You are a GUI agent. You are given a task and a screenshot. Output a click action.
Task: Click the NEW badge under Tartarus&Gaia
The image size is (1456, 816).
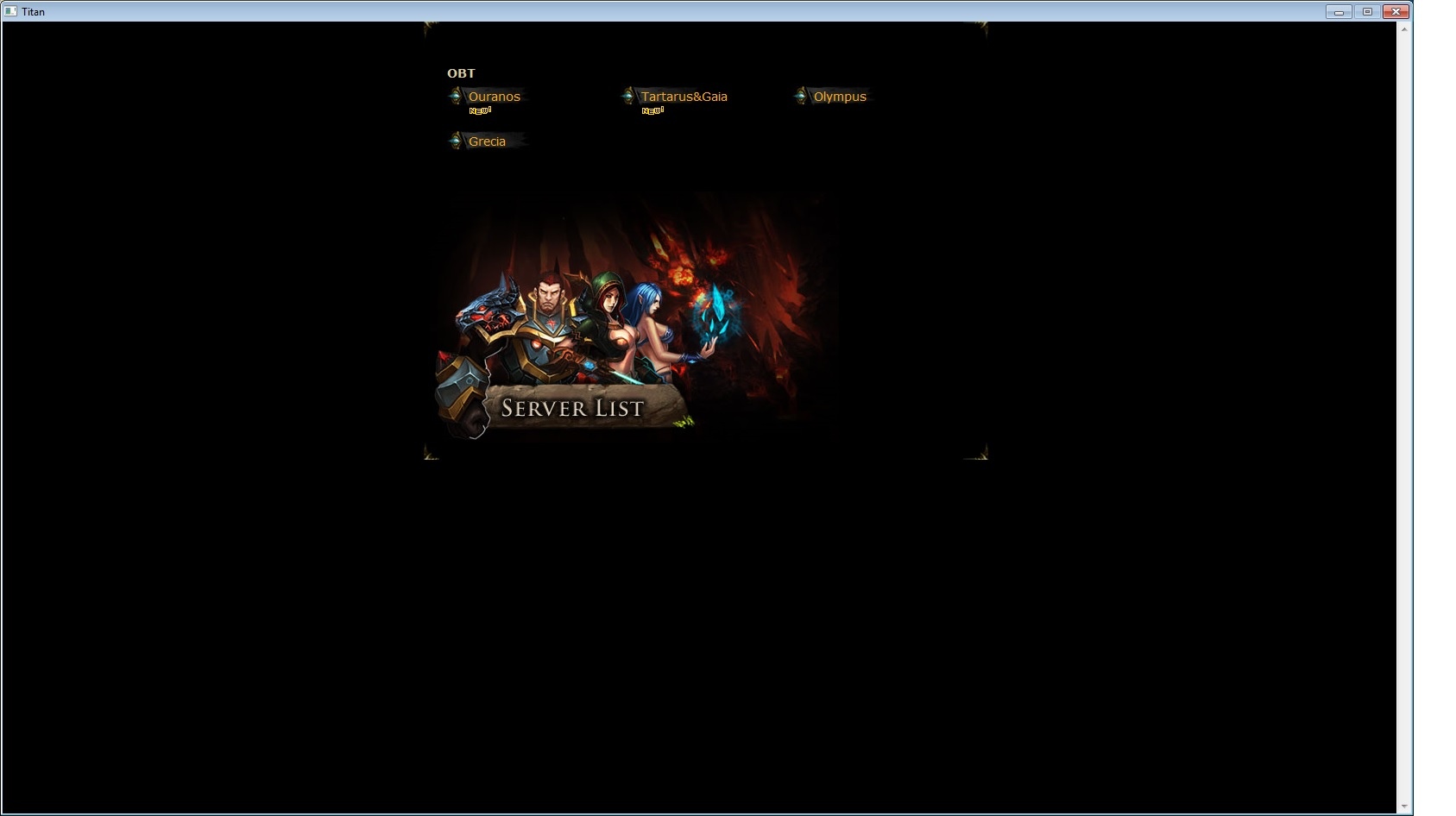[652, 111]
